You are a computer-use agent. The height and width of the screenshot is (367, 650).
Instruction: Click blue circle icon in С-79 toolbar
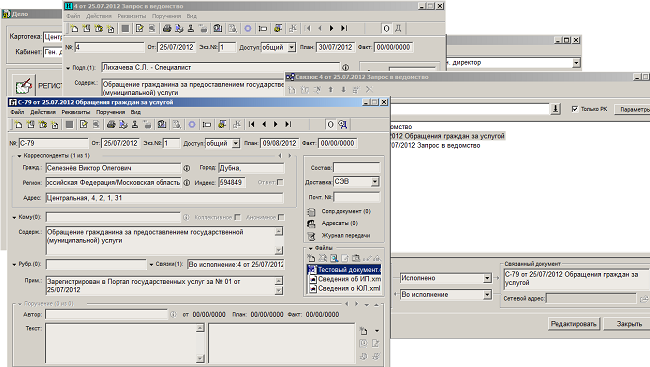(x=192, y=124)
